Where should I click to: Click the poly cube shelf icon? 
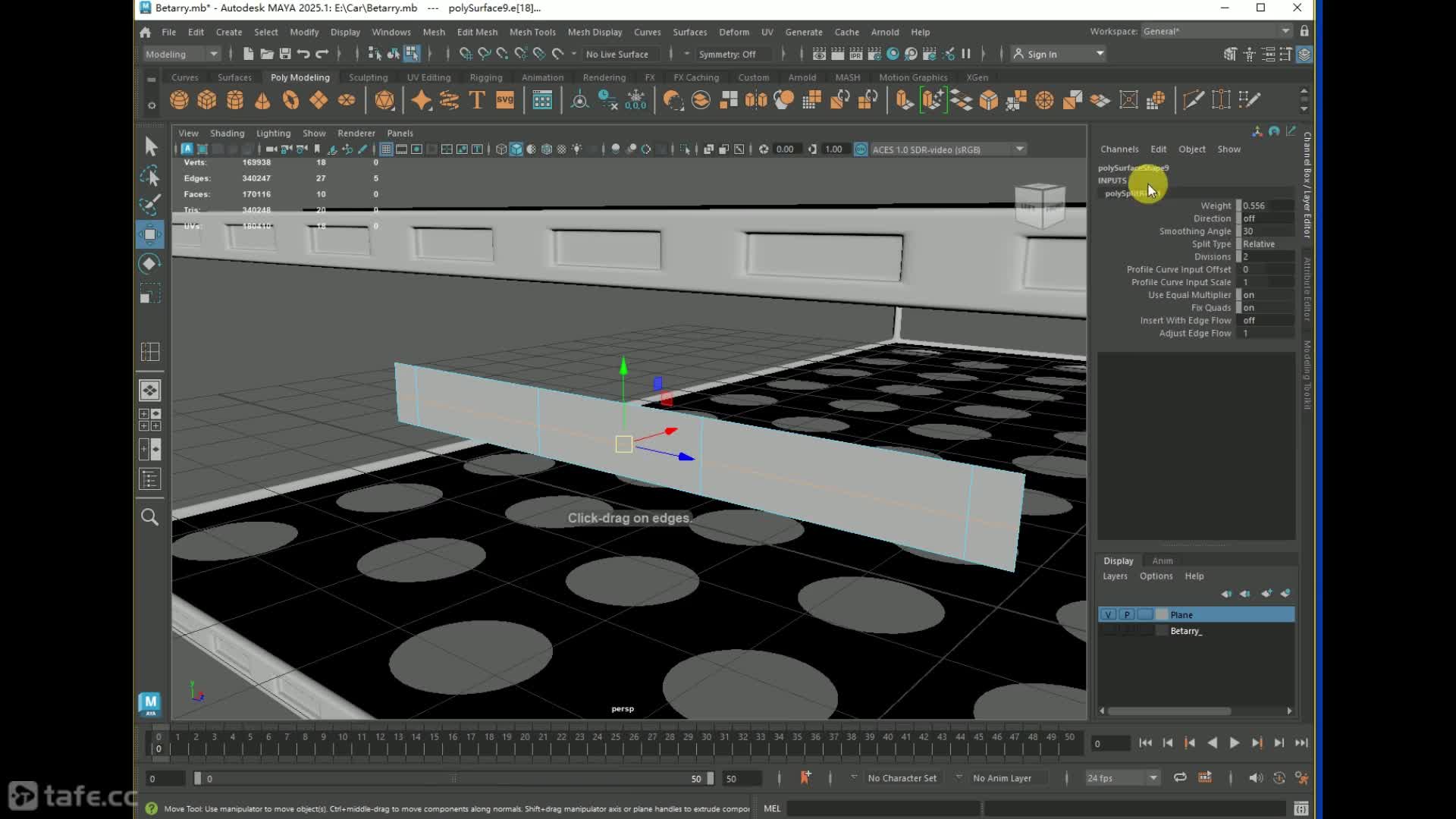pos(207,100)
